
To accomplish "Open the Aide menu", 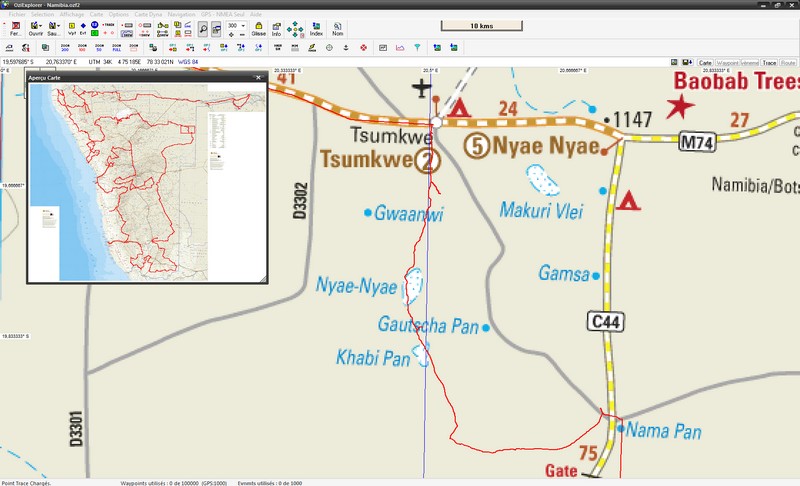I will pos(256,14).
